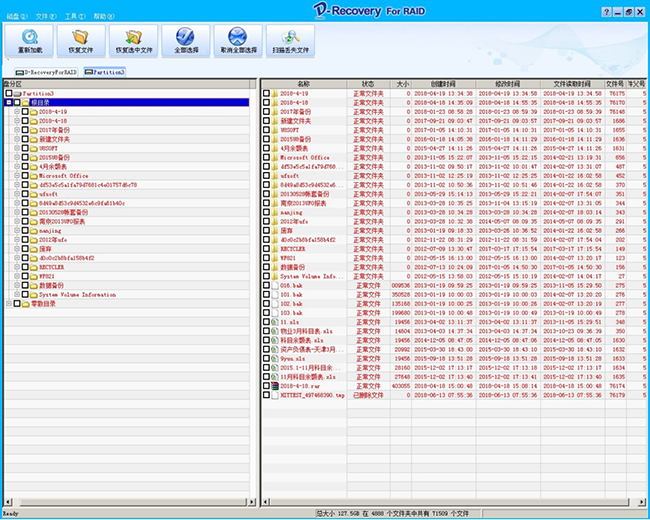Click the file icon of the XDTTEST tmp file
Screen dimensions: 650x520
tap(274, 395)
